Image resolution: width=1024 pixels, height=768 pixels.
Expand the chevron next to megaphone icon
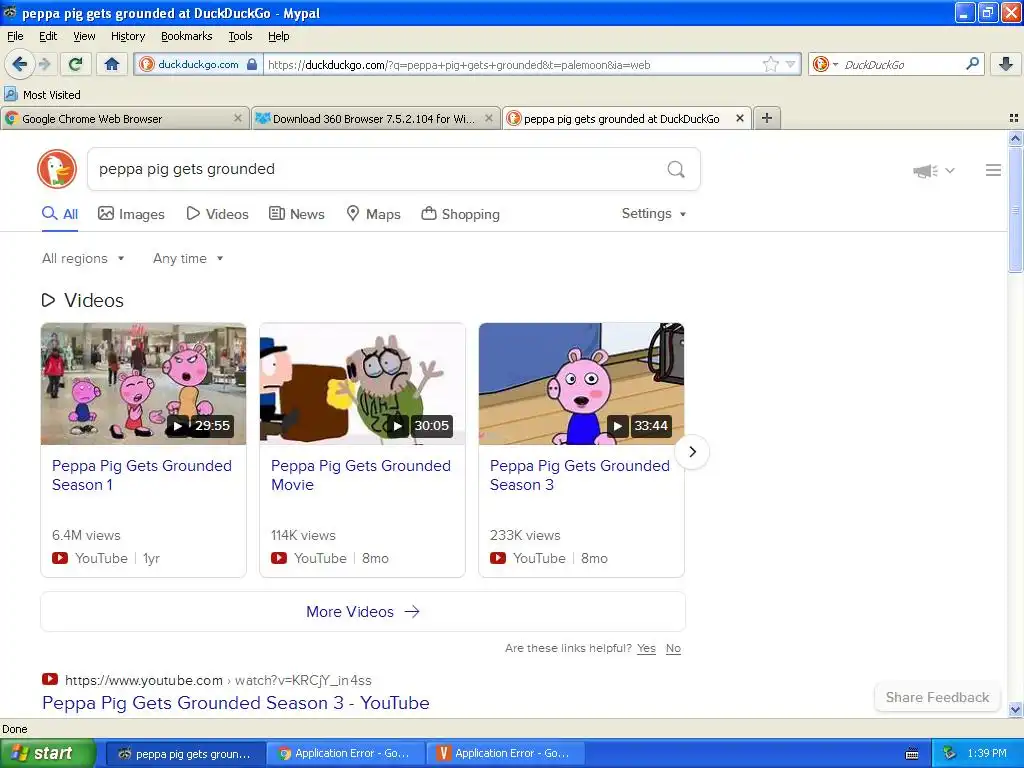[950, 170]
